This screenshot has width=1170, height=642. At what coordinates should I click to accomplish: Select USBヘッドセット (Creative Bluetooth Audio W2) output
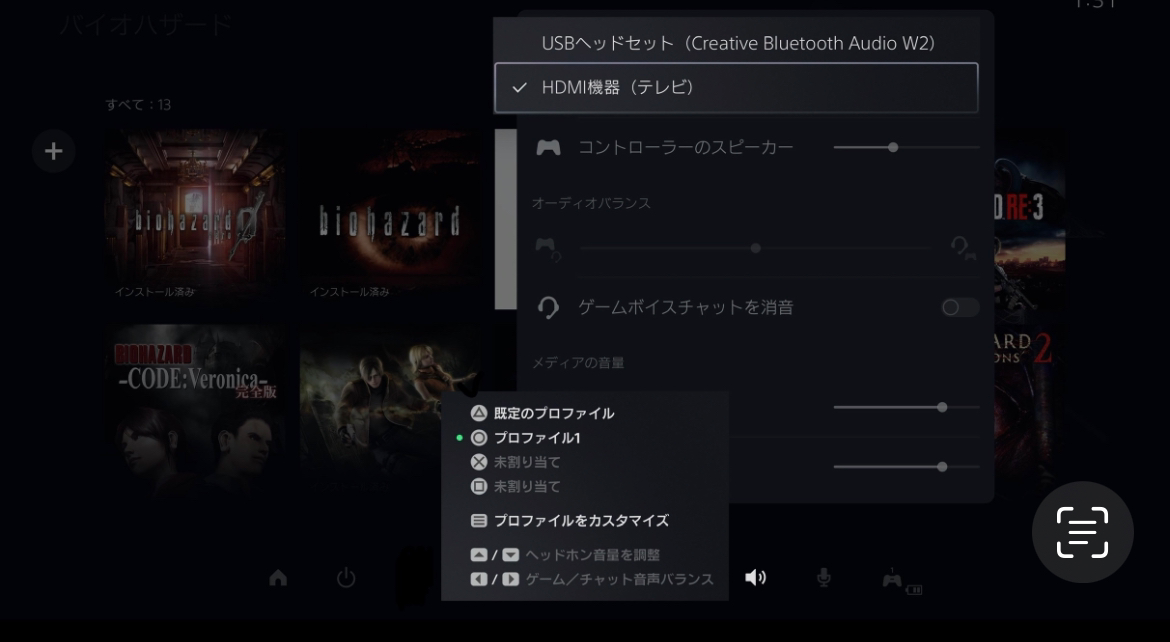(x=736, y=43)
